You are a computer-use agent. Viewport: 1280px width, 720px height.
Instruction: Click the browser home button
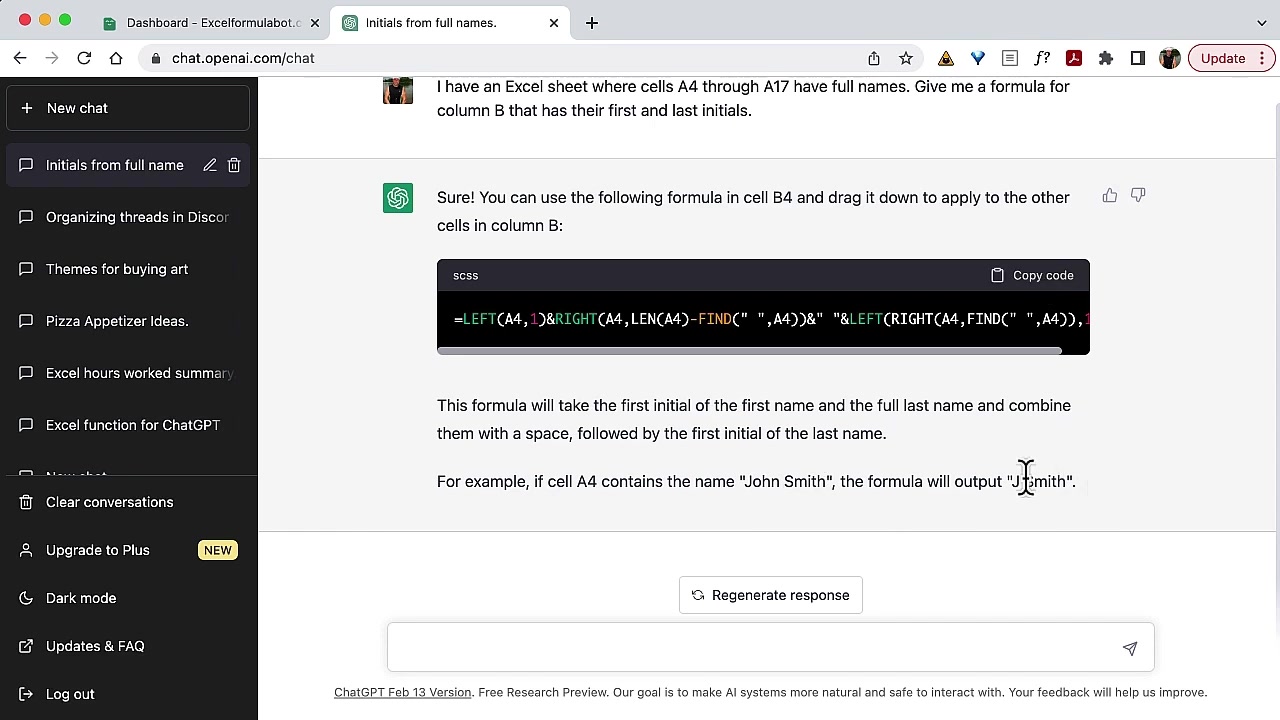click(116, 58)
